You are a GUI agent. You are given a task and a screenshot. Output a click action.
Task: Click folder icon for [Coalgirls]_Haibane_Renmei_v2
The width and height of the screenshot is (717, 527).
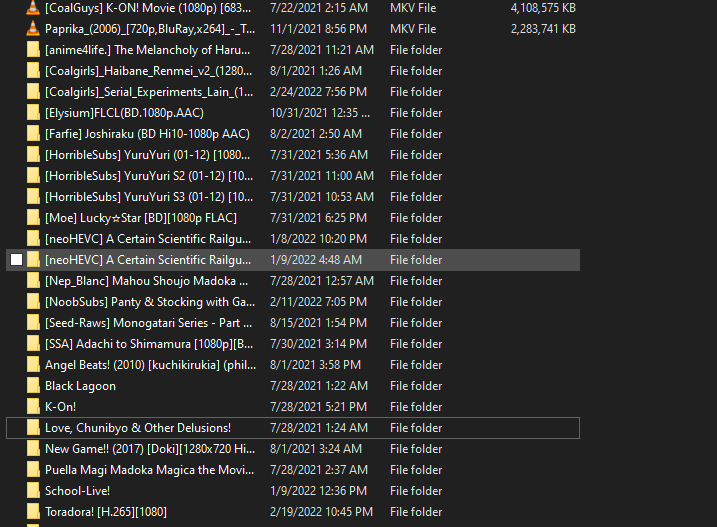click(x=33, y=71)
